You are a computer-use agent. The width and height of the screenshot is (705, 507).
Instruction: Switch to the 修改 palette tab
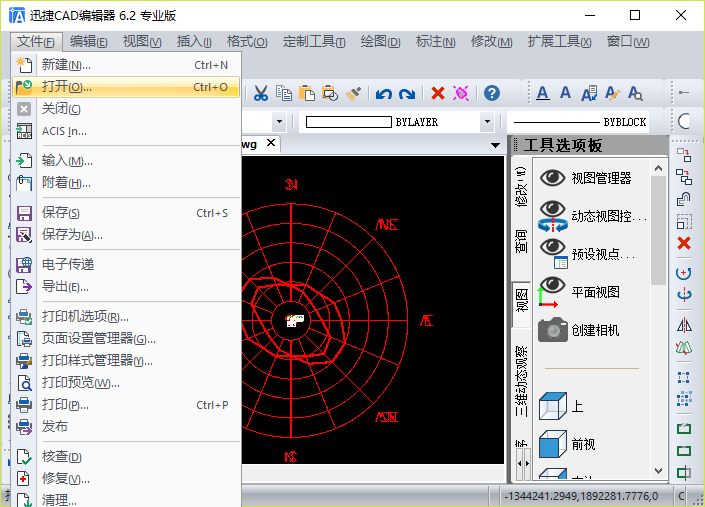(521, 187)
